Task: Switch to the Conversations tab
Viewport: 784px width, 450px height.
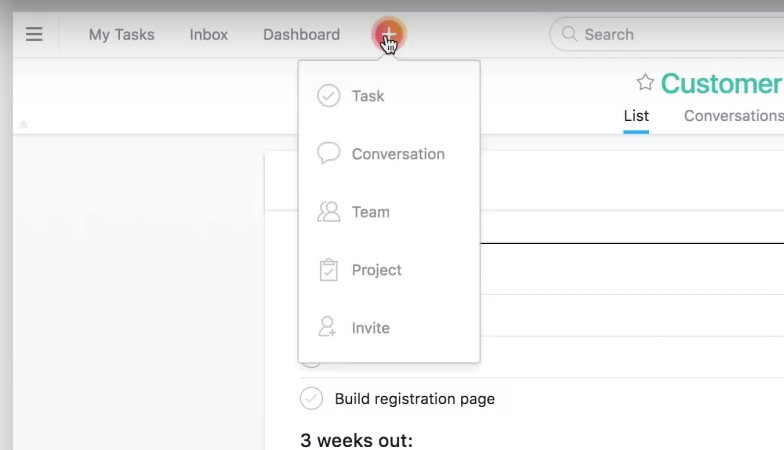Action: [x=734, y=116]
